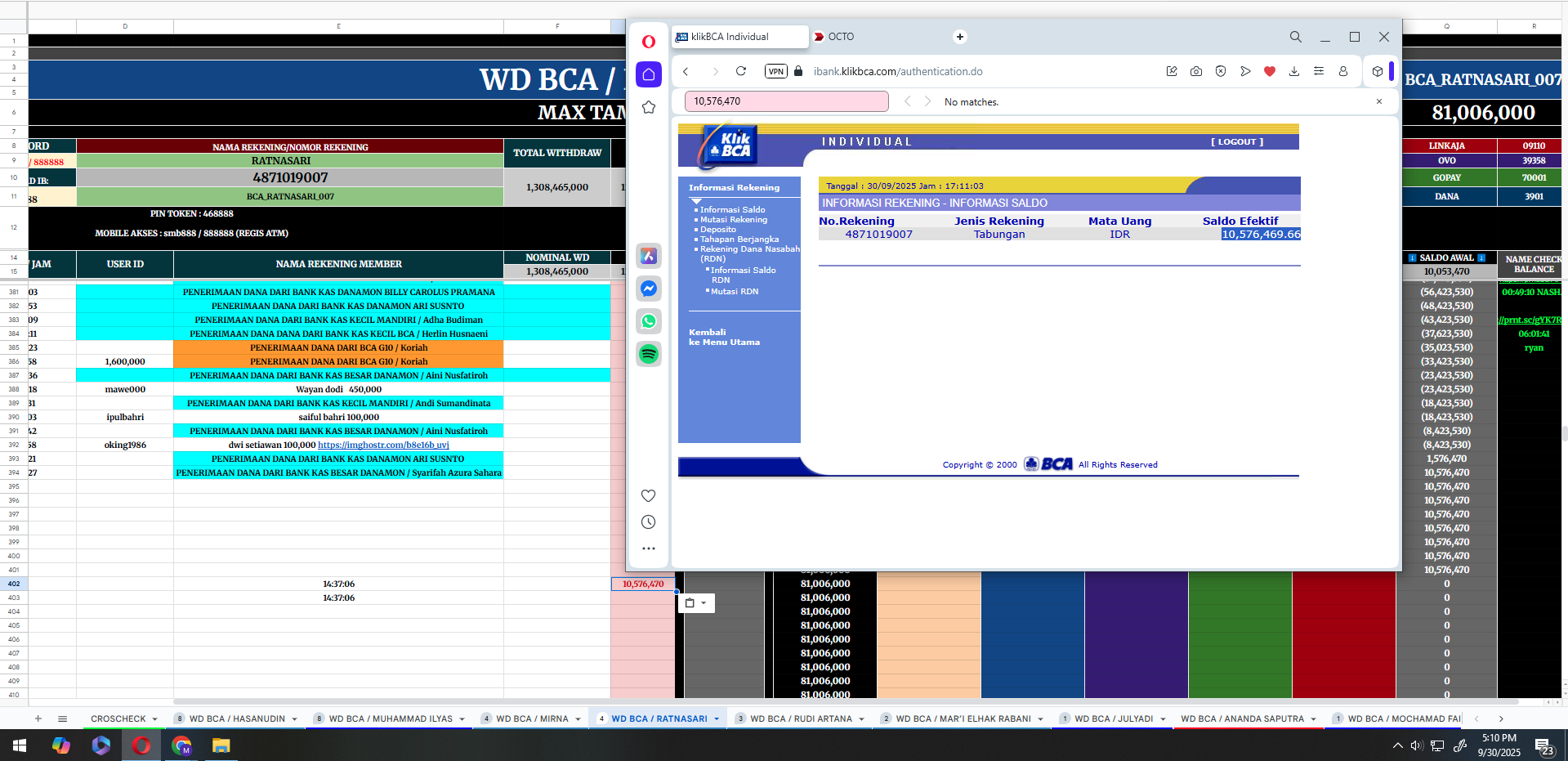Open Mutasi Rekening link
The height and width of the screenshot is (761, 1568).
point(734,219)
